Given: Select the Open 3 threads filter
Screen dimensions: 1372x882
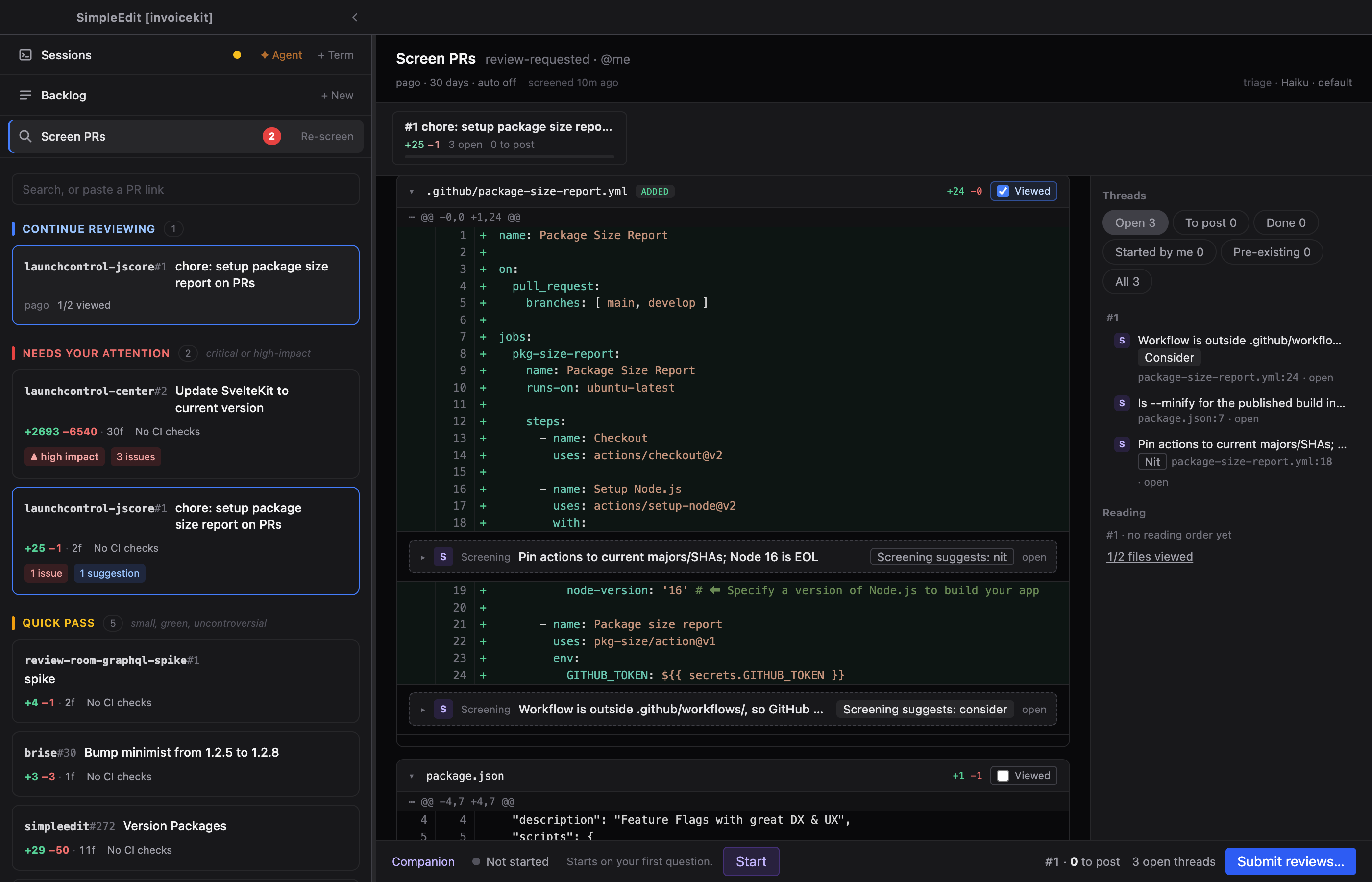Looking at the screenshot, I should tap(1135, 223).
